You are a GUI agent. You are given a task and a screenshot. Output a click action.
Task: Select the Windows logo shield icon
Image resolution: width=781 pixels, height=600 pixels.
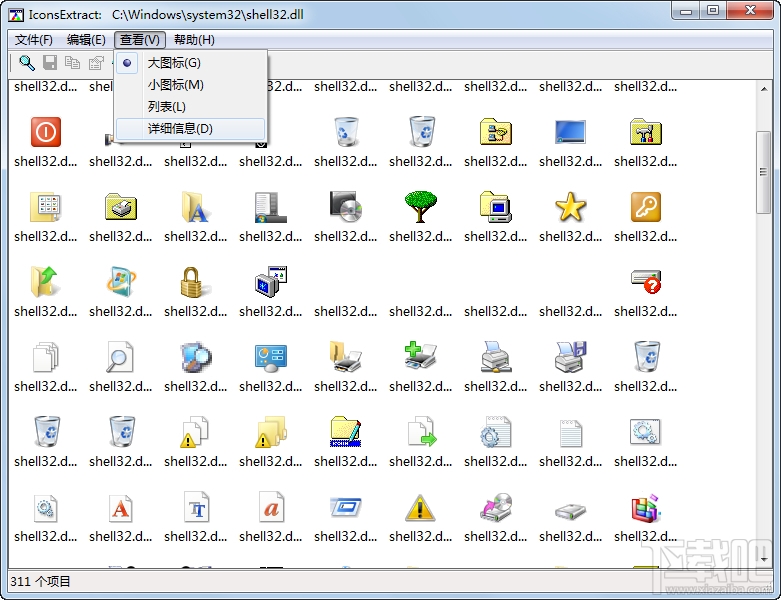121,281
